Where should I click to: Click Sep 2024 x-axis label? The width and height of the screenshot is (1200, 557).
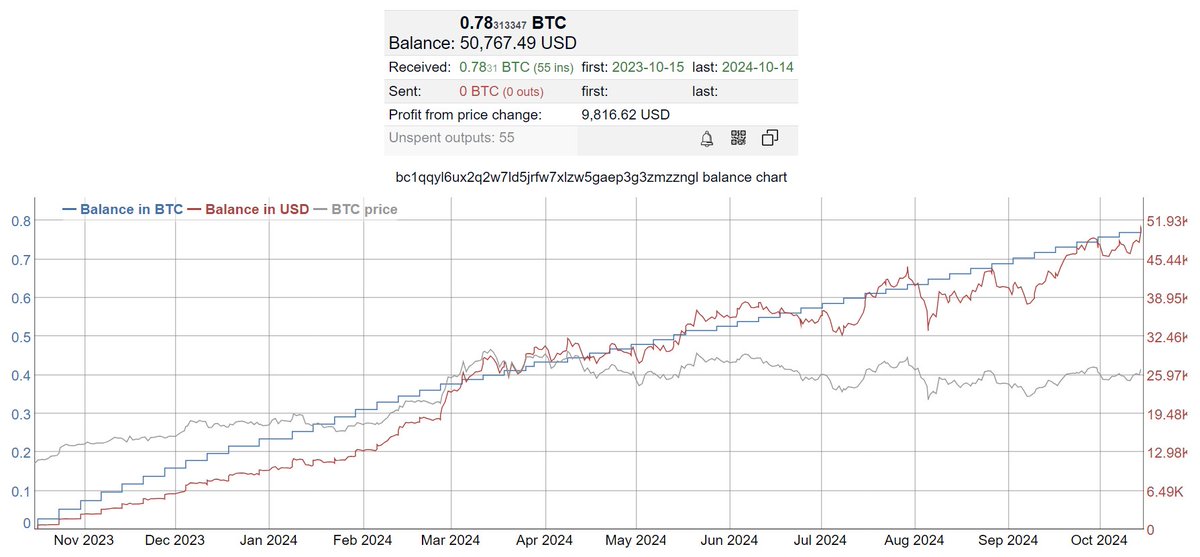[1007, 540]
